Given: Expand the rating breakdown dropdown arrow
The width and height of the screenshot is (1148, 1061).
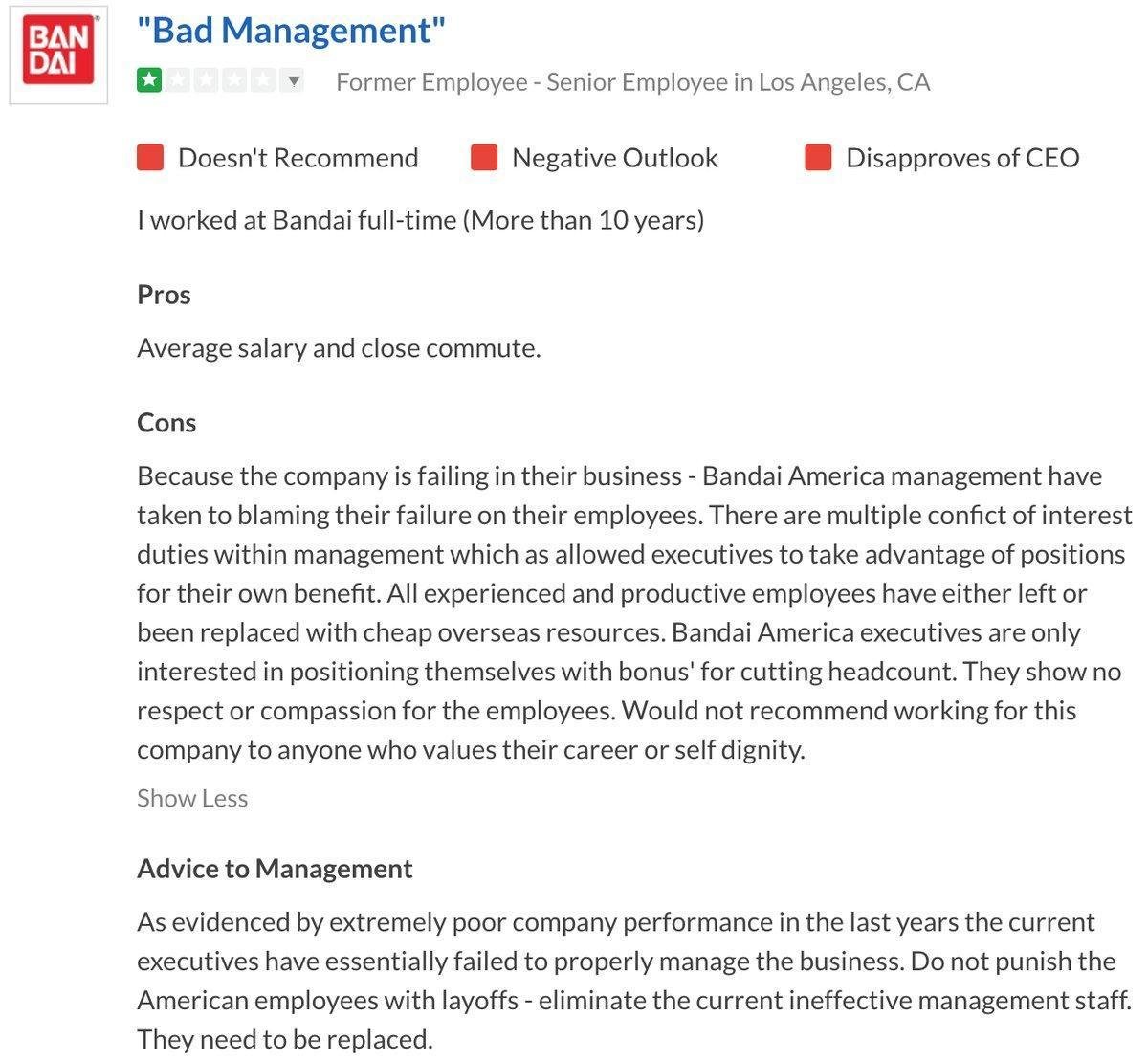Looking at the screenshot, I should pyautogui.click(x=294, y=81).
